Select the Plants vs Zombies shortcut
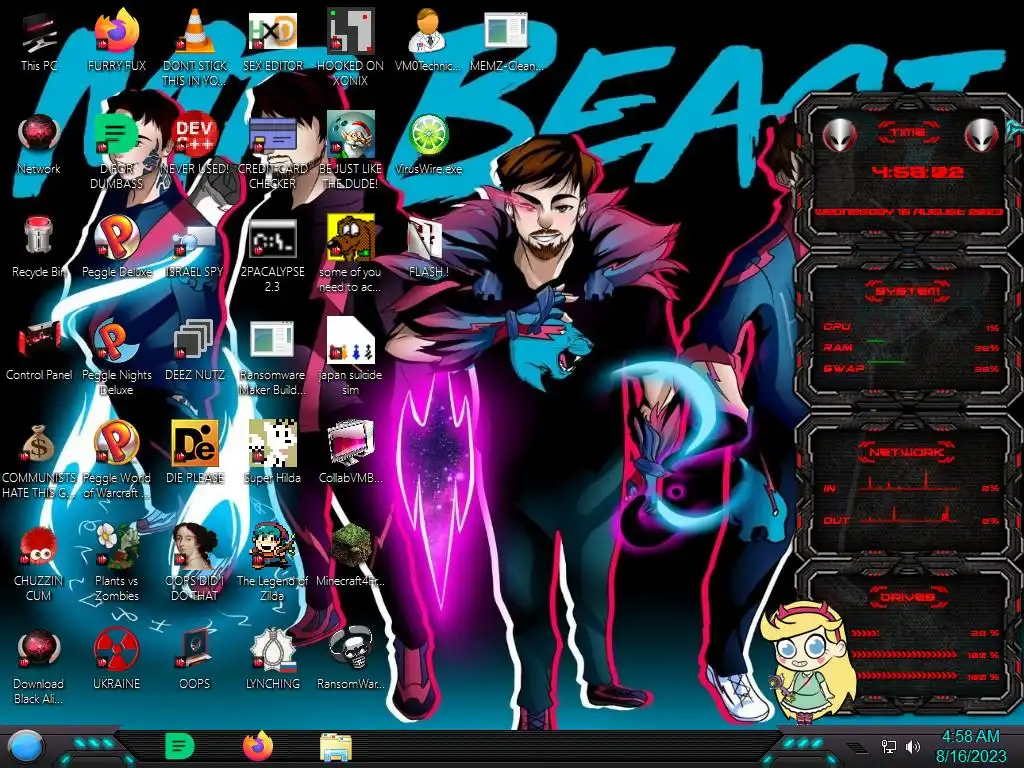Viewport: 1024px width, 768px height. tap(117, 546)
